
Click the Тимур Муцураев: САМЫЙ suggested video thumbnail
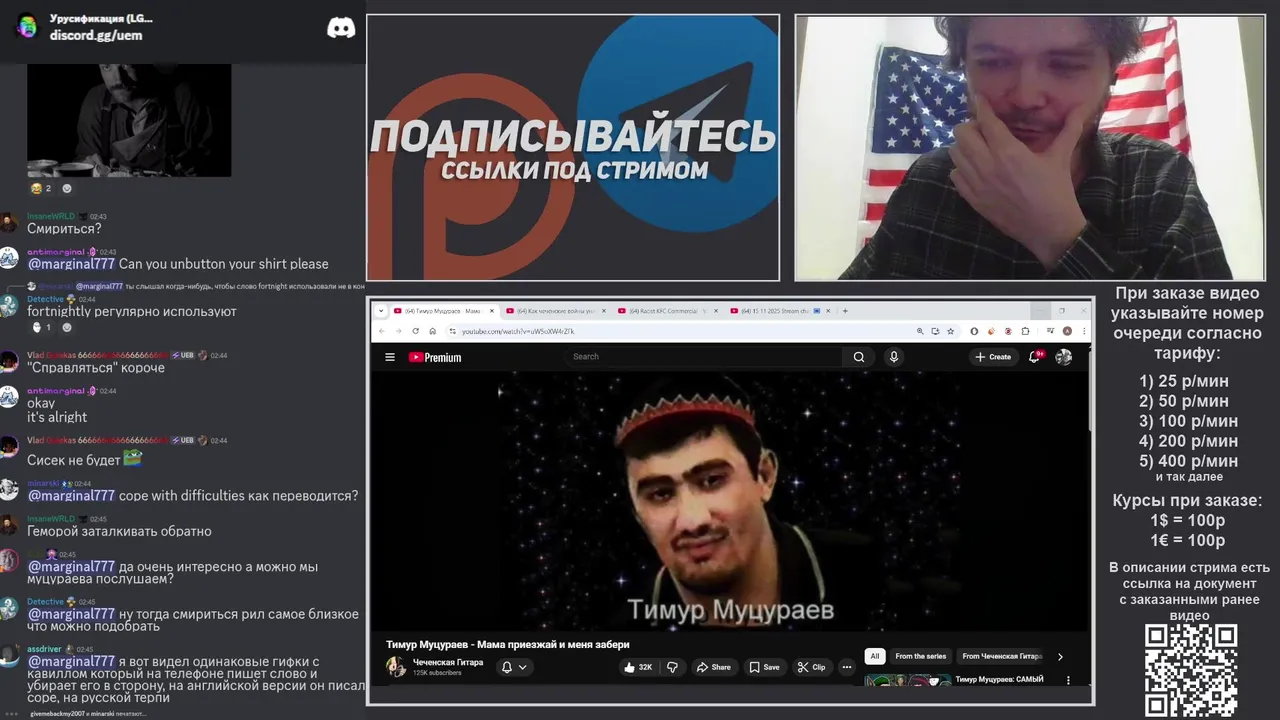click(x=908, y=681)
